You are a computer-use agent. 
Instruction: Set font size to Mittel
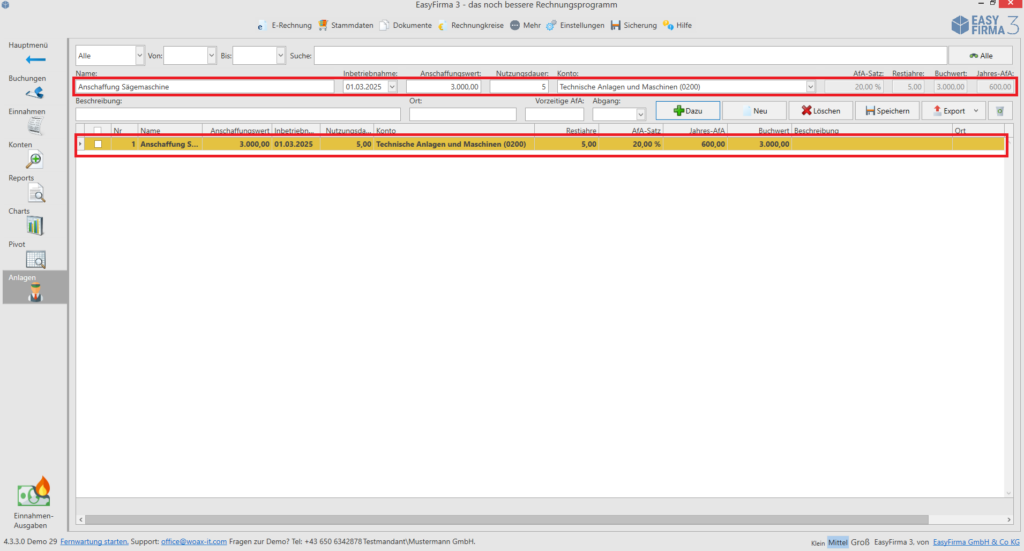click(x=838, y=543)
